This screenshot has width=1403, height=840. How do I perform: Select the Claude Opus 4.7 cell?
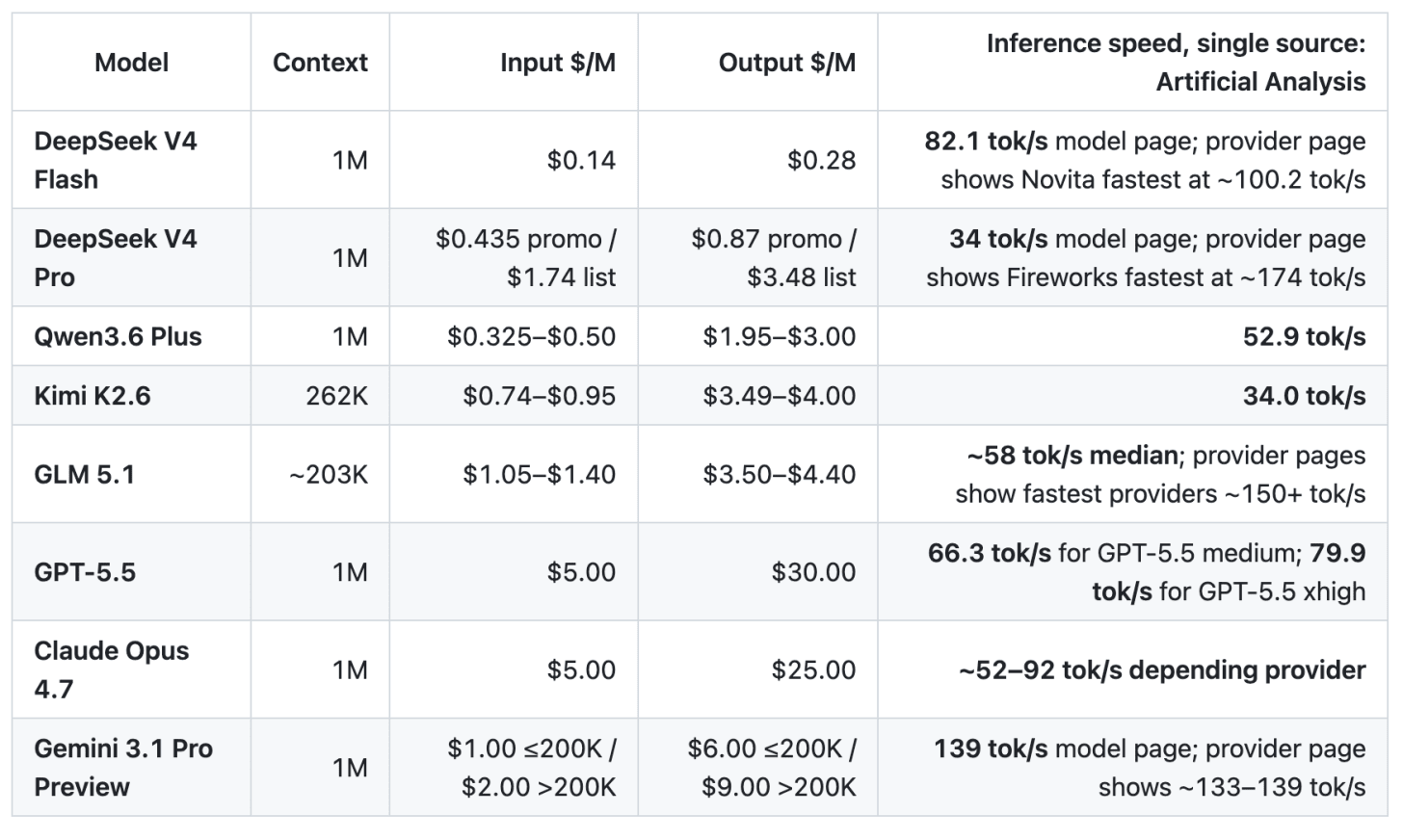[x=131, y=669]
